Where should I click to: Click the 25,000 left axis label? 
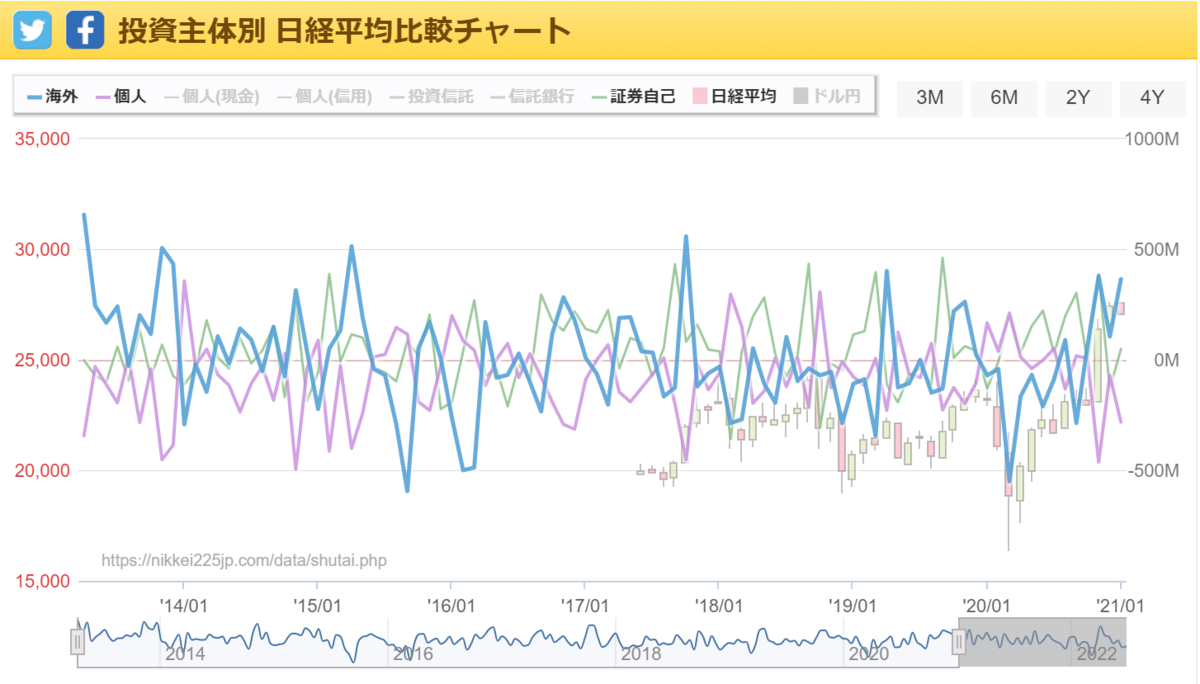coord(44,360)
